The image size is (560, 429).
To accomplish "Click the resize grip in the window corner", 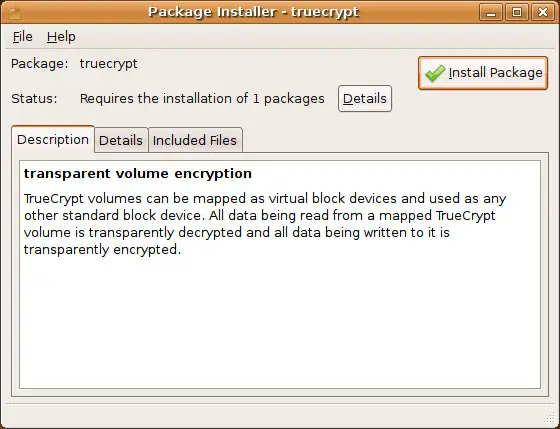I will (x=552, y=421).
